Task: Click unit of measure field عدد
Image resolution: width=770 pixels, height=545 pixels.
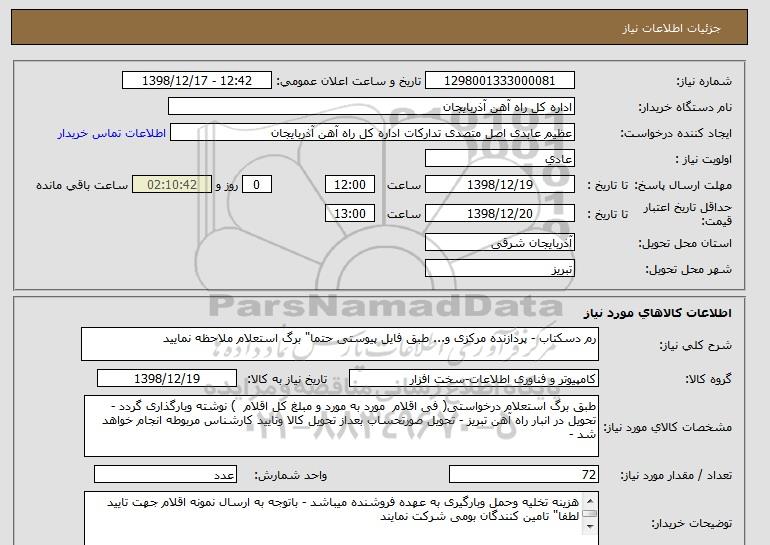Action: (x=165, y=475)
